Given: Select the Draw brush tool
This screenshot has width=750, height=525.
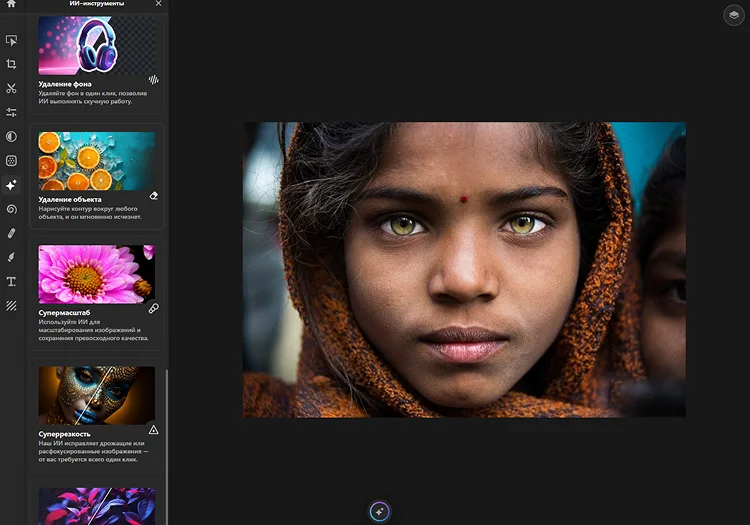Looking at the screenshot, I should point(11,257).
